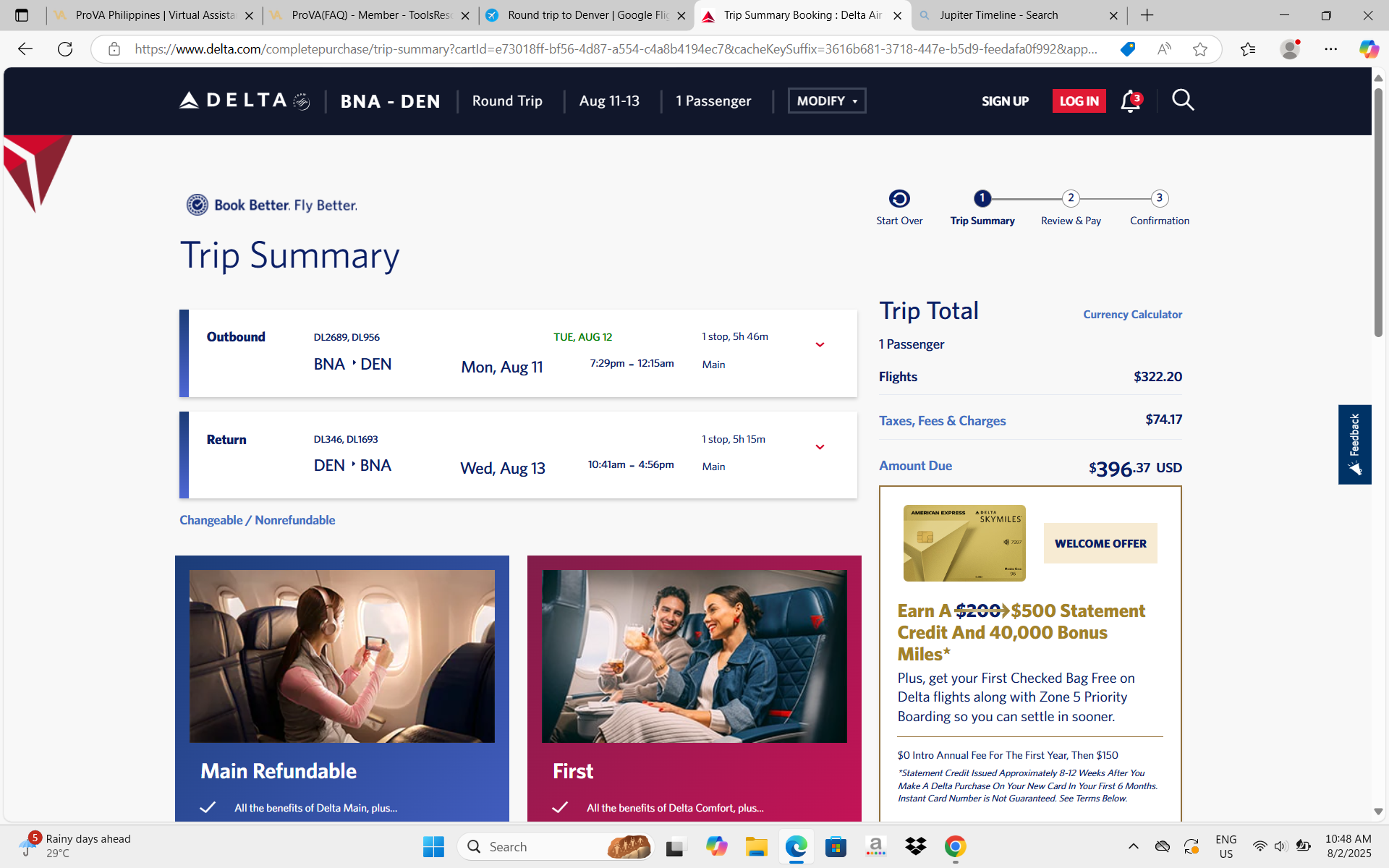Viewport: 1389px width, 868px height.
Task: Click the SkyMiles Amex card image
Action: point(964,543)
